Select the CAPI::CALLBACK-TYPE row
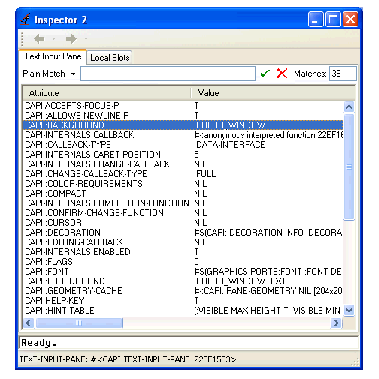The height and width of the screenshot is (379, 379). 183,145
